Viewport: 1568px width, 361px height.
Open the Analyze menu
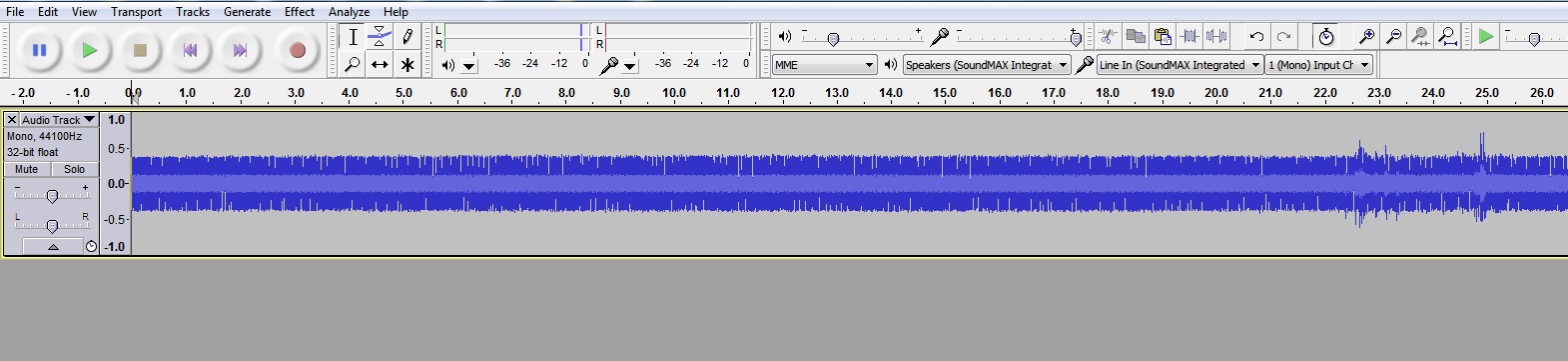[x=350, y=12]
